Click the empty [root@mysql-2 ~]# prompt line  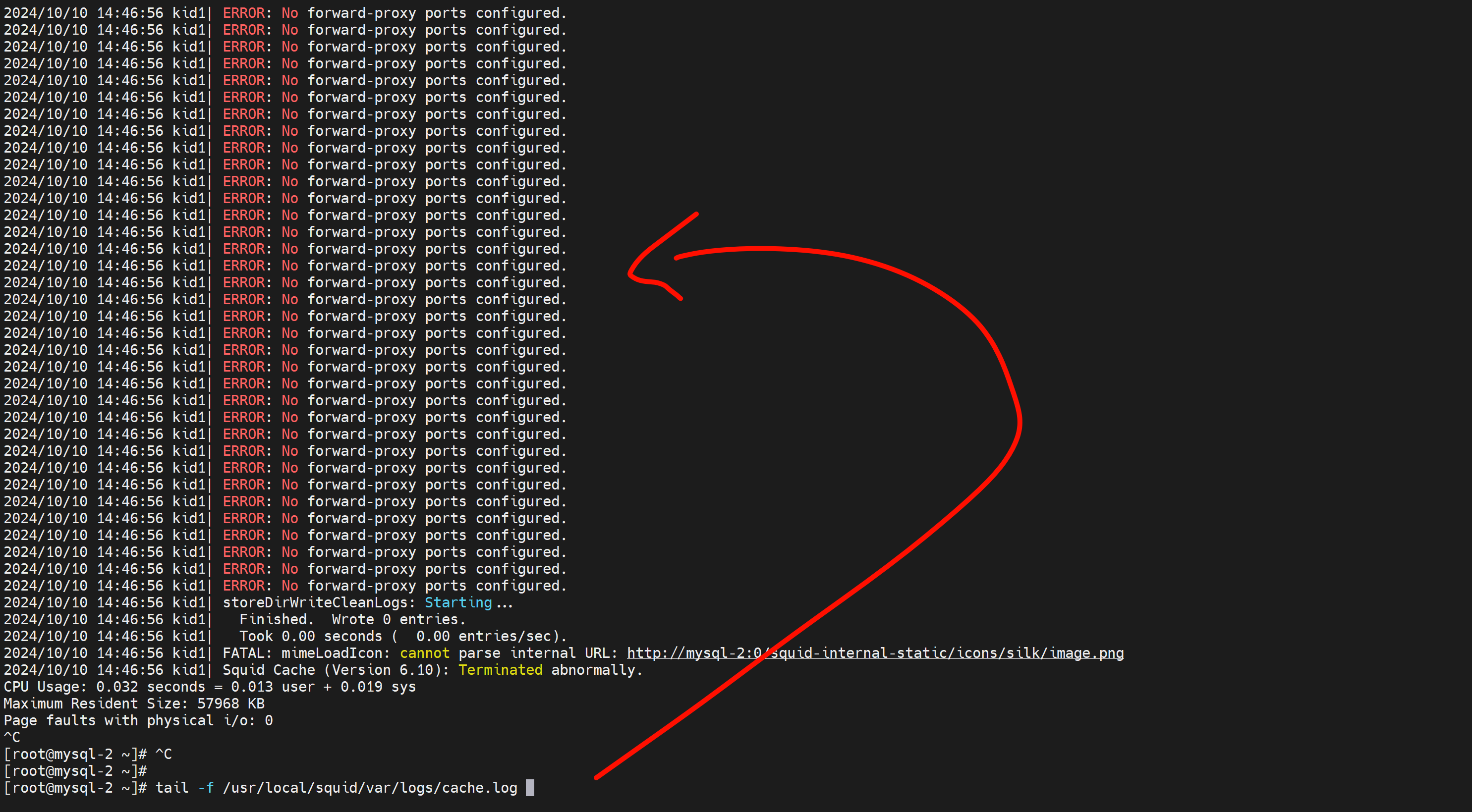pos(75,771)
